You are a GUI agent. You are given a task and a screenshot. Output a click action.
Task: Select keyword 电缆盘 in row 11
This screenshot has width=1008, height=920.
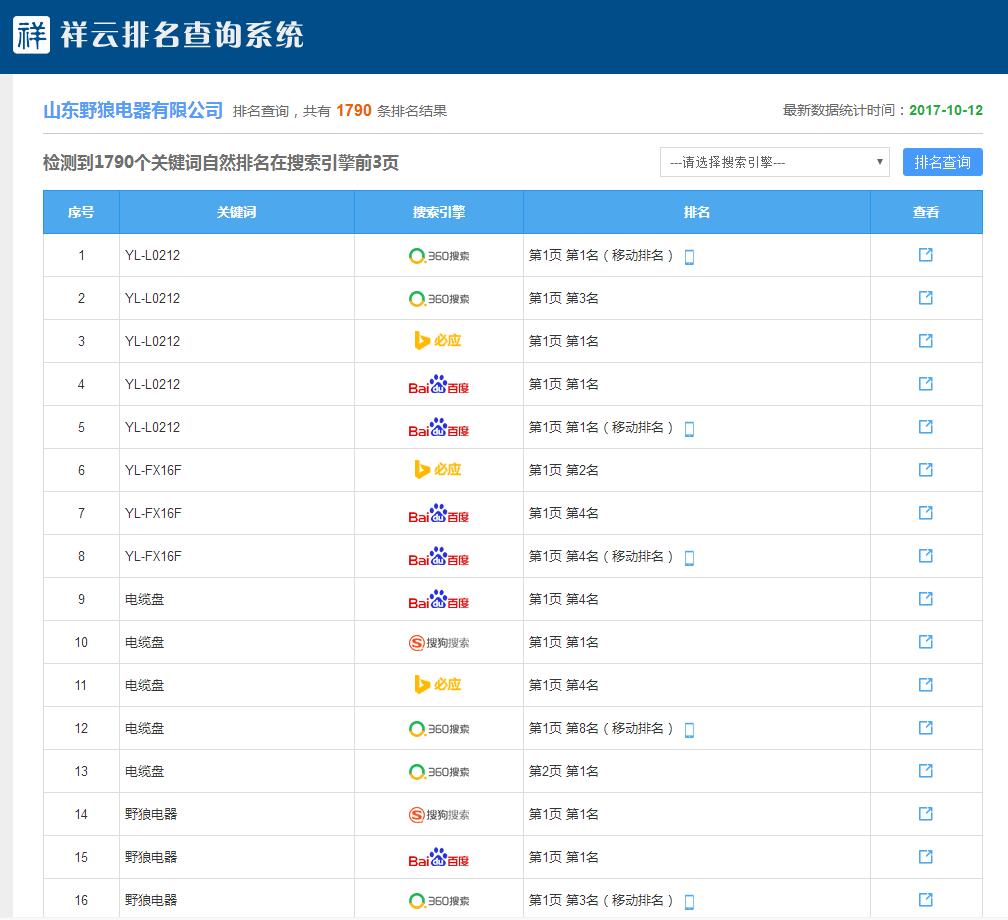click(145, 685)
